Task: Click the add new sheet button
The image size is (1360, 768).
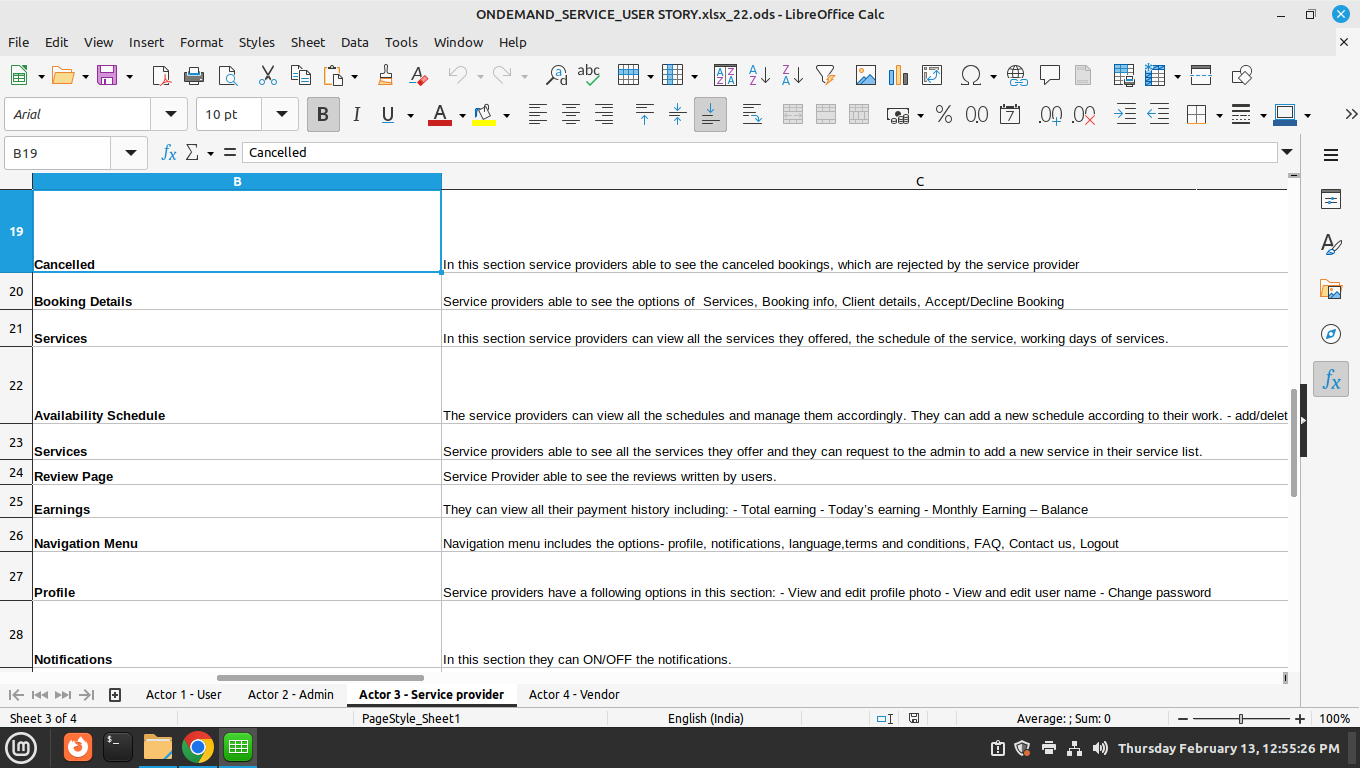Action: point(115,694)
